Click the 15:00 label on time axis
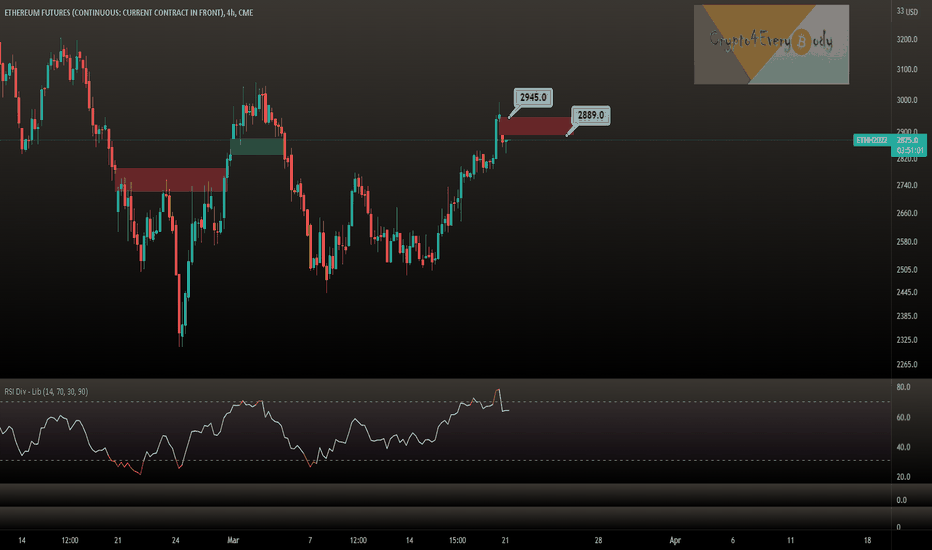Image resolution: width=932 pixels, height=550 pixels. click(x=458, y=540)
